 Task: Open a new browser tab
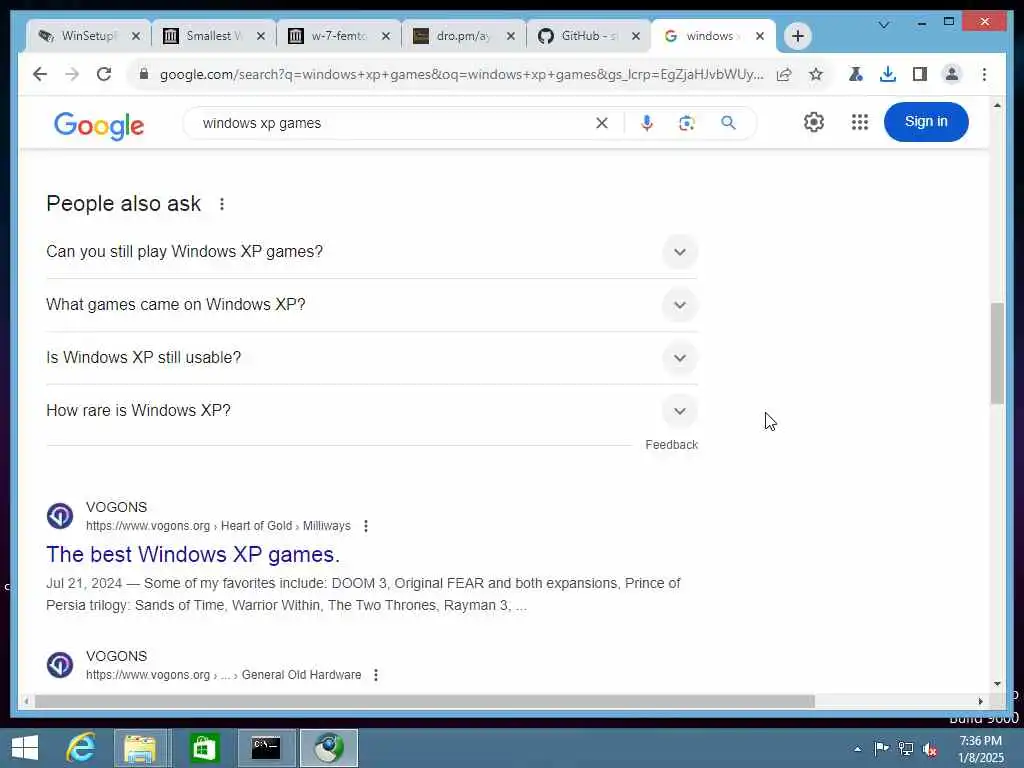(x=797, y=36)
